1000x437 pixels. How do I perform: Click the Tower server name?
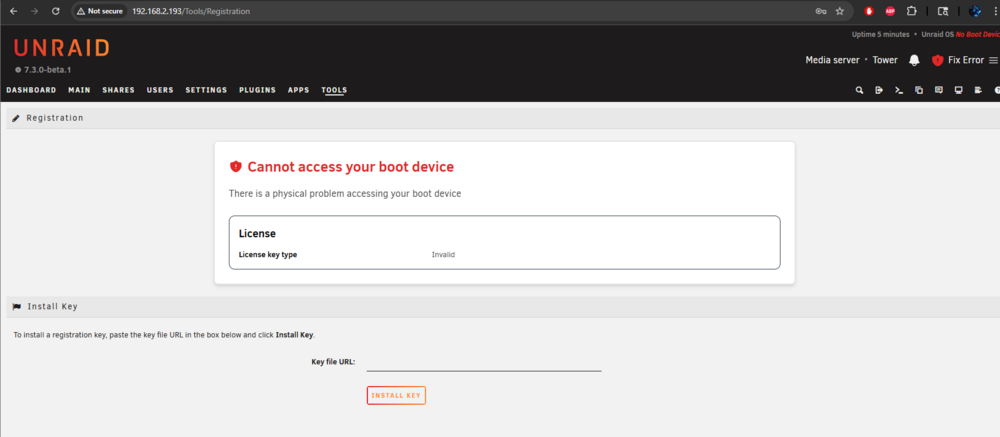coord(885,60)
